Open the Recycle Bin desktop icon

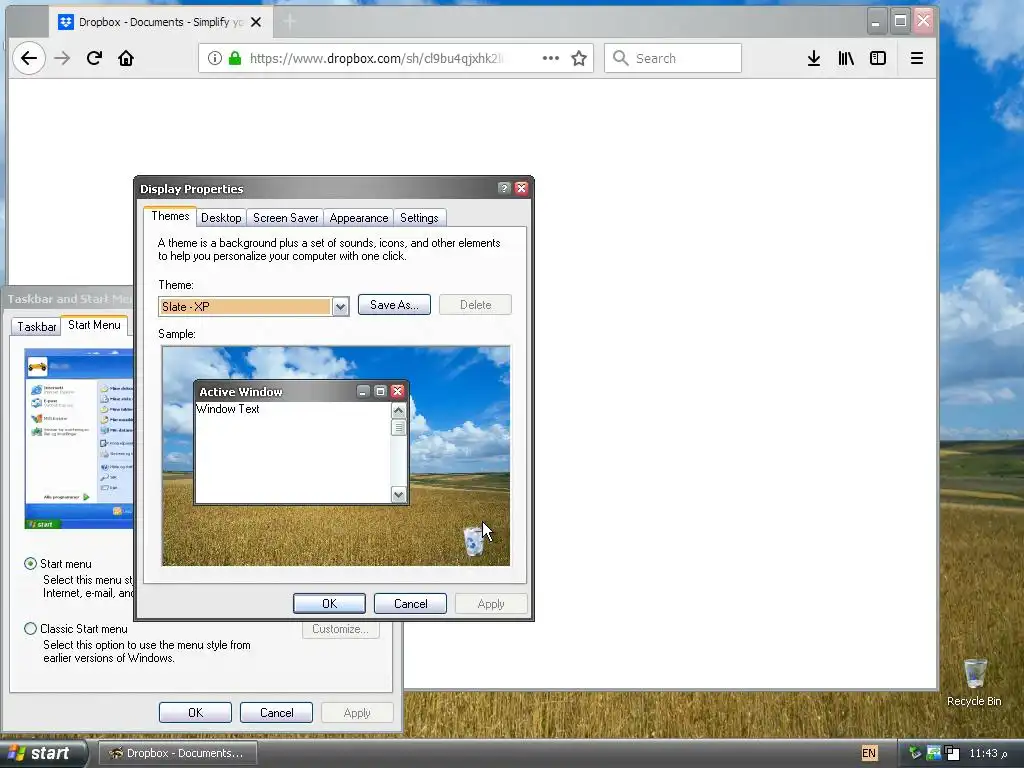point(974,682)
